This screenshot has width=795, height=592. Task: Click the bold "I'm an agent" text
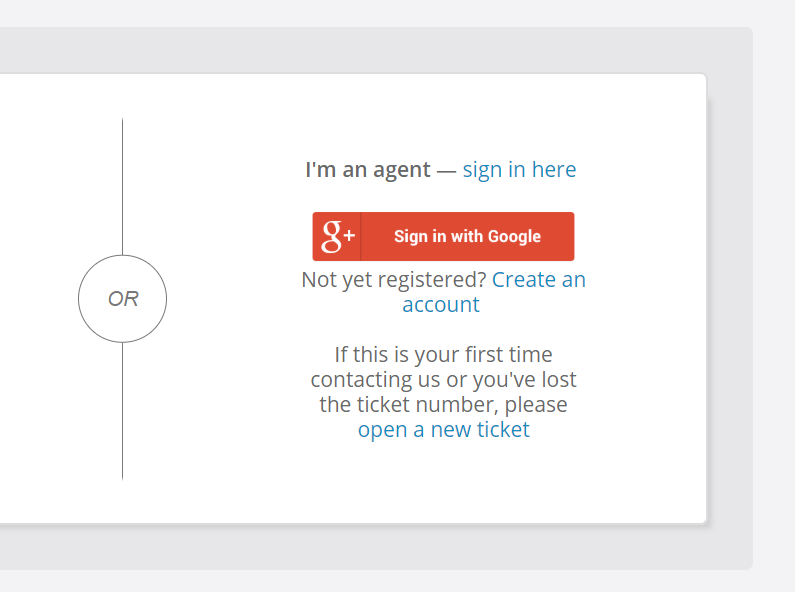pyautogui.click(x=367, y=170)
